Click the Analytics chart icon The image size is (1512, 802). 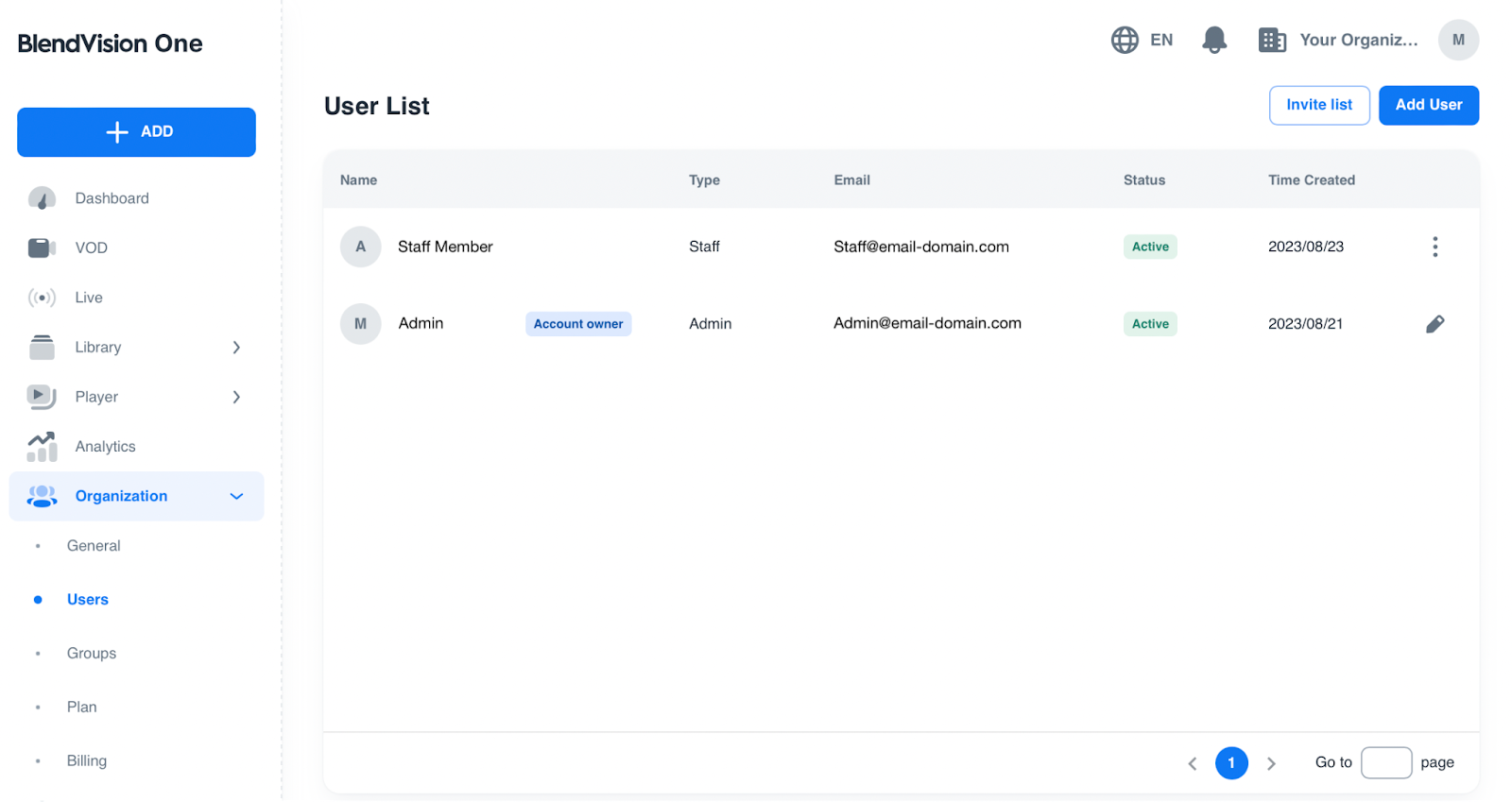point(42,447)
